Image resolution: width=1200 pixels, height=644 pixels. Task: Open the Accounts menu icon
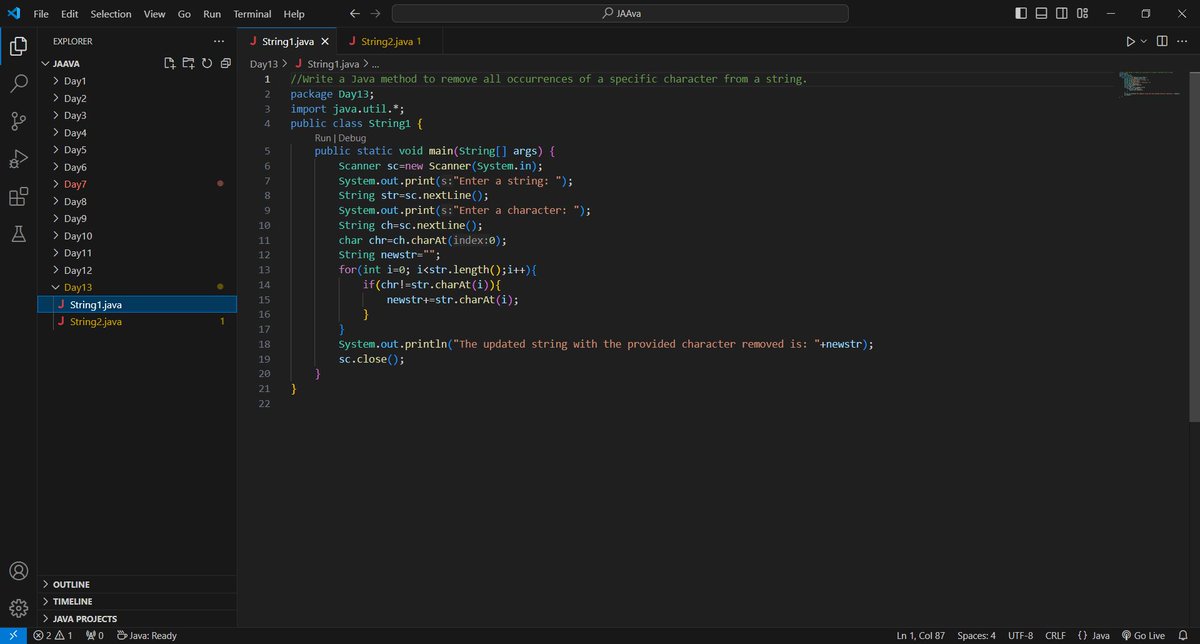coord(18,571)
